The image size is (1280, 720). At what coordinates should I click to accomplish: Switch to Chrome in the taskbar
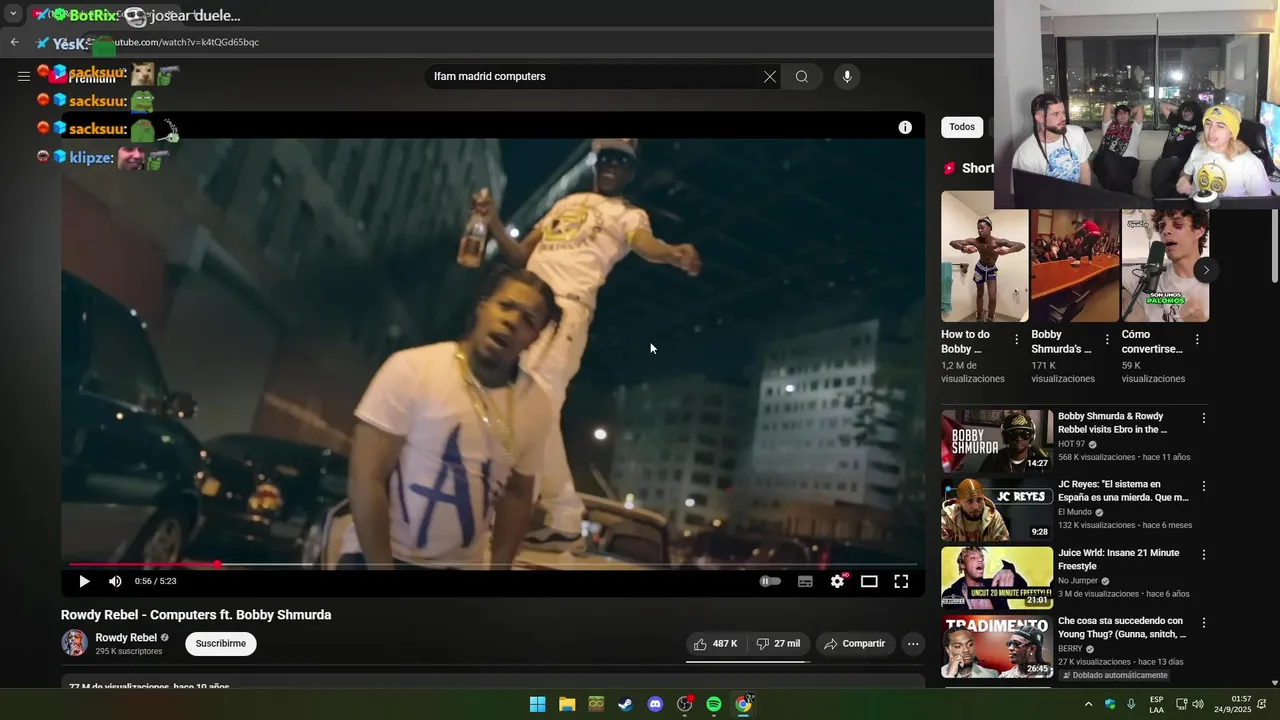tap(744, 704)
